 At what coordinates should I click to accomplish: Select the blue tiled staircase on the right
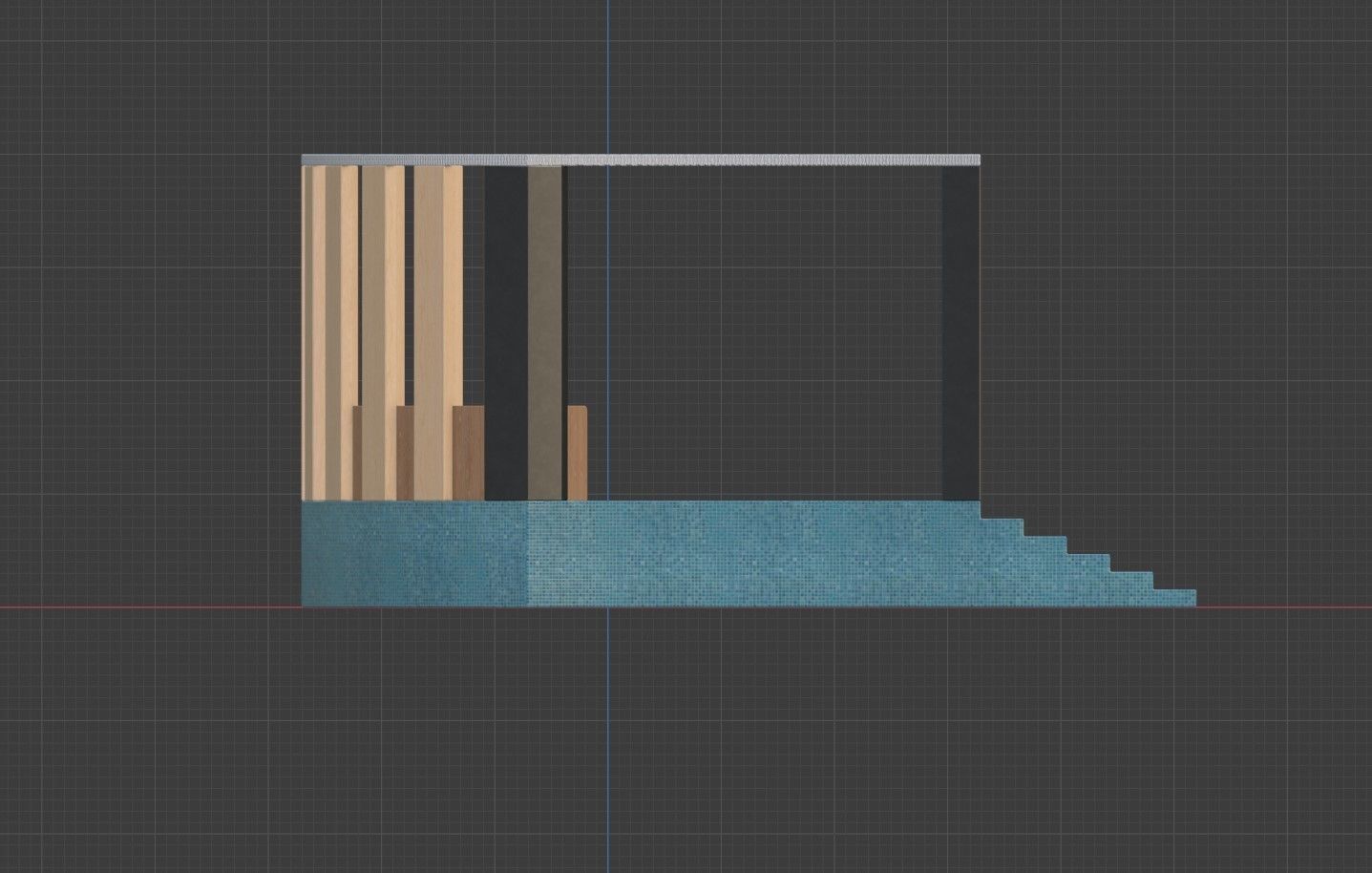[x=1088, y=564]
